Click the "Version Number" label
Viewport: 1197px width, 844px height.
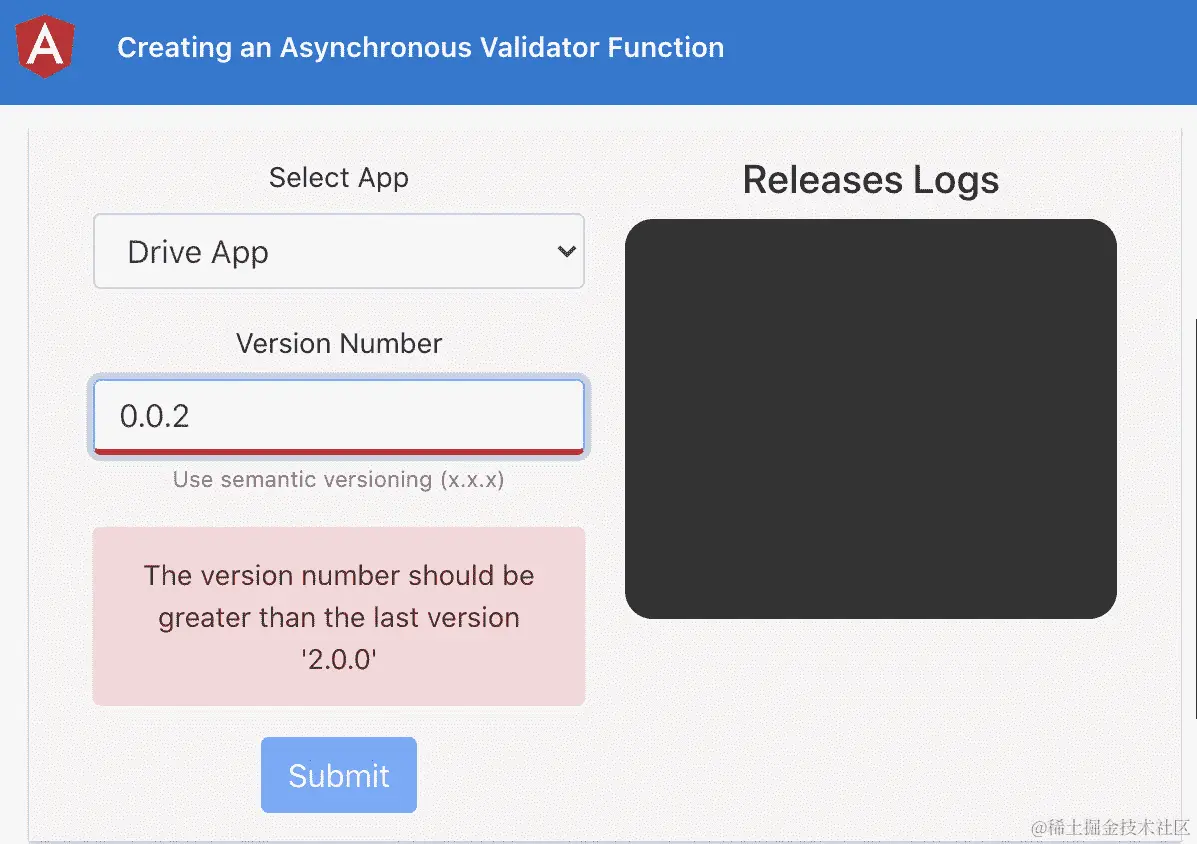pyautogui.click(x=339, y=343)
